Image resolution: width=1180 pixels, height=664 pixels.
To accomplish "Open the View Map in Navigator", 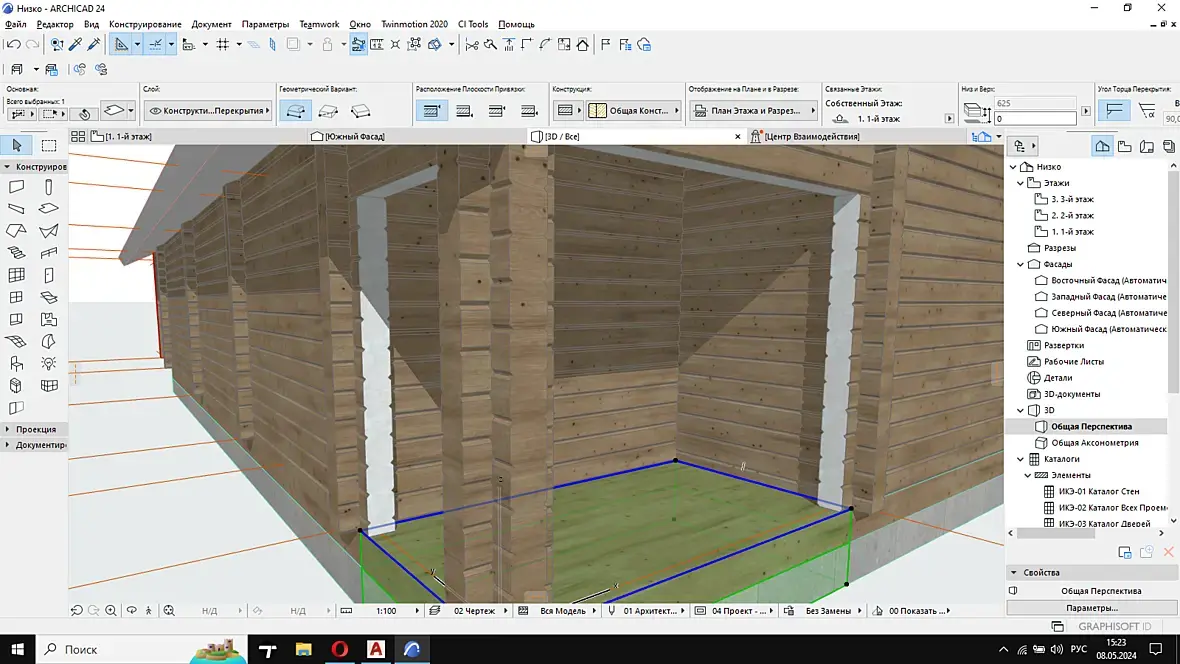I will (x=1124, y=147).
